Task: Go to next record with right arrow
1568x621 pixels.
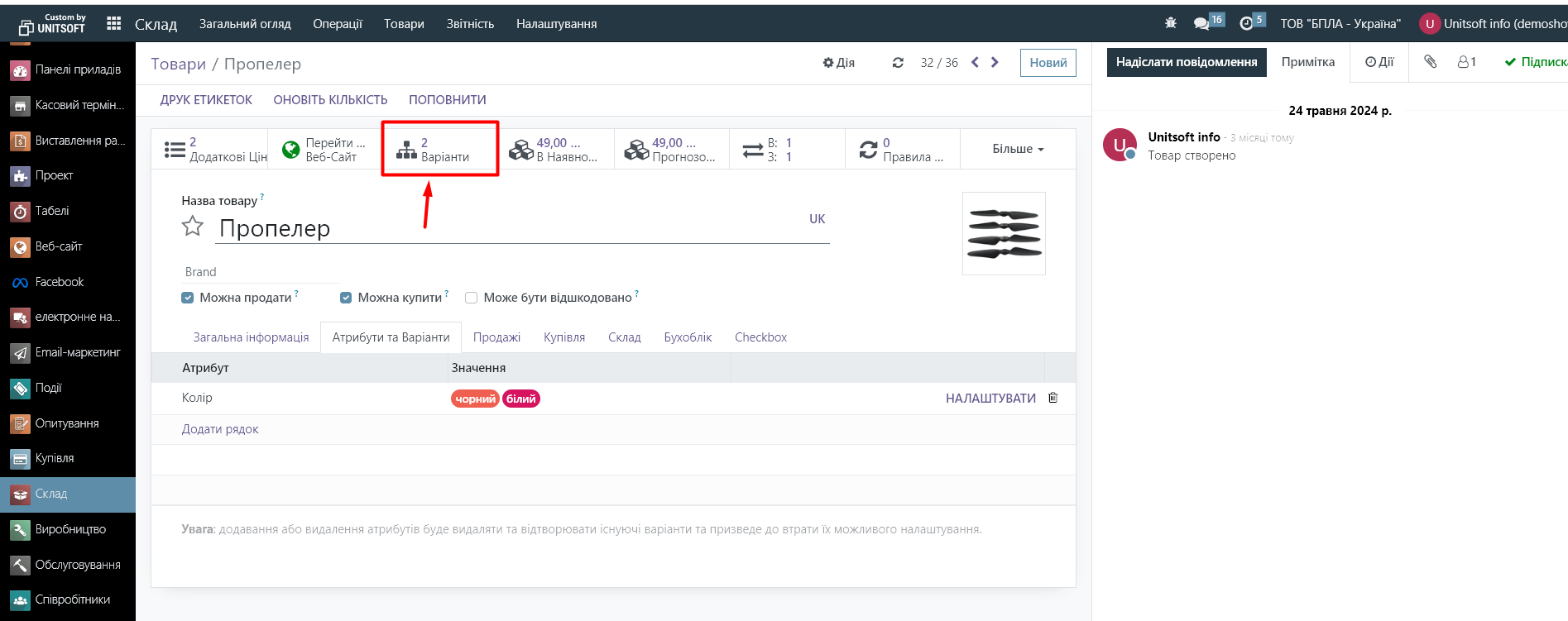Action: [x=995, y=62]
